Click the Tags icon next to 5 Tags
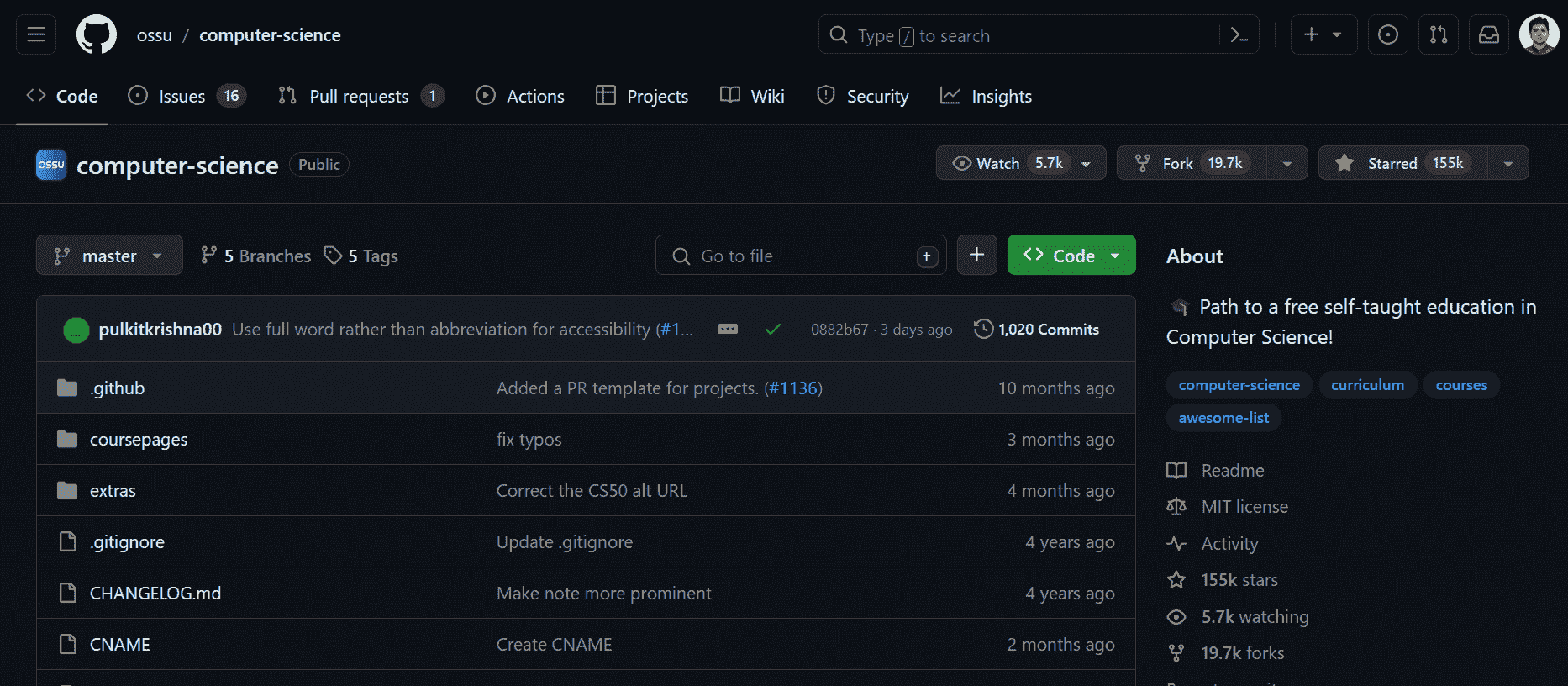 pyautogui.click(x=334, y=256)
